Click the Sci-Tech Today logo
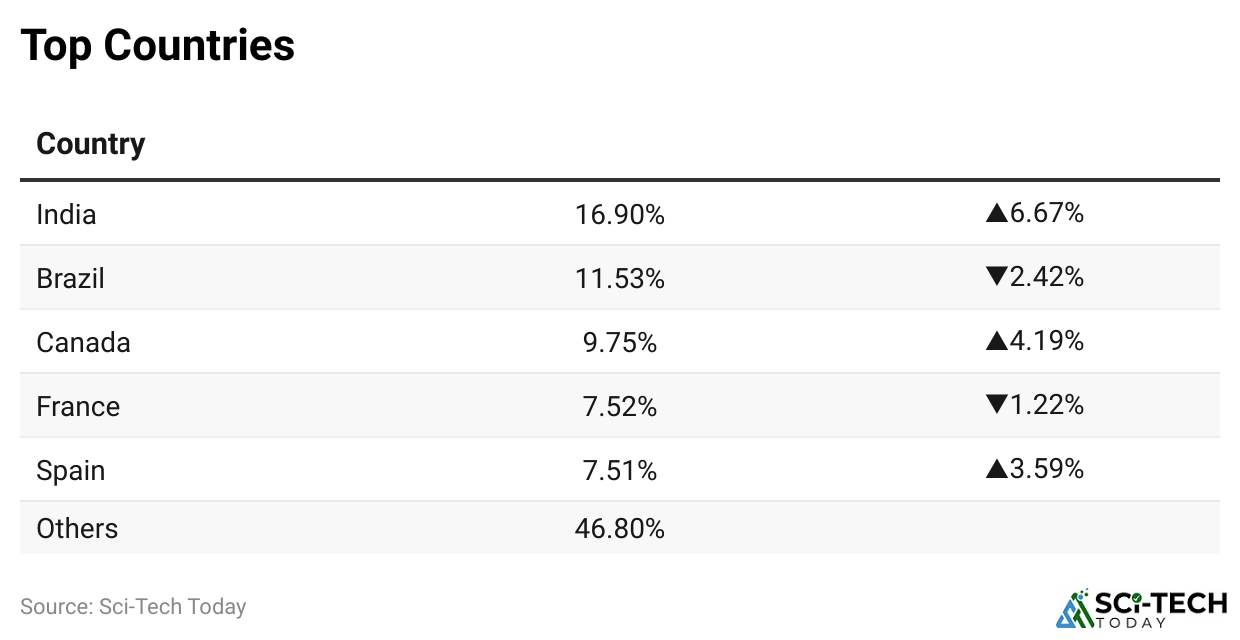 (1141, 608)
